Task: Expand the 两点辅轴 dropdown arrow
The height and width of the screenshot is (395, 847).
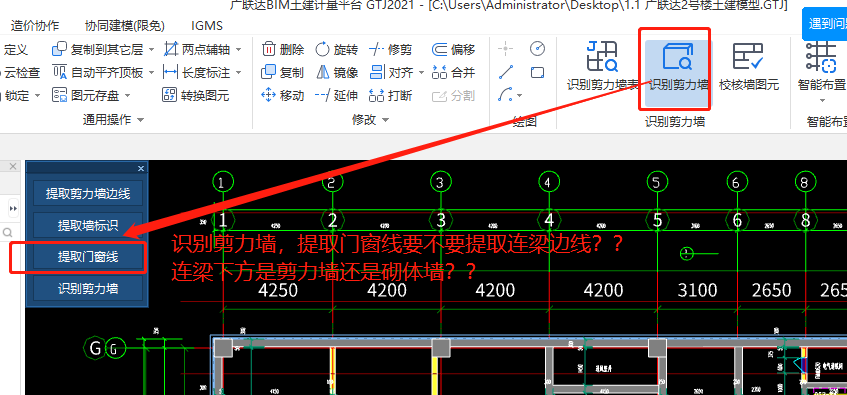Action: click(238, 50)
